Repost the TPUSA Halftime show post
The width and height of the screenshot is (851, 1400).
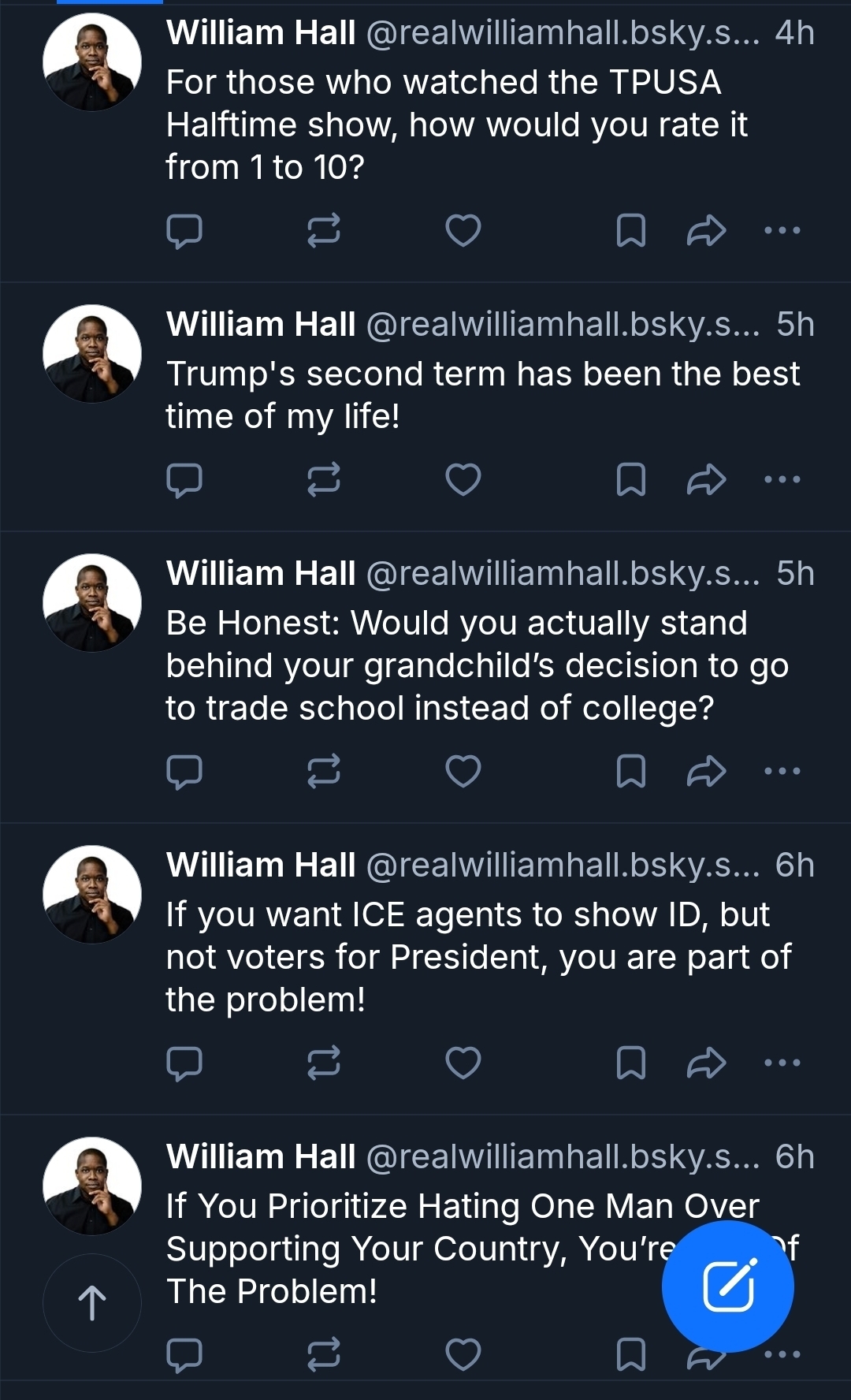pos(323,231)
